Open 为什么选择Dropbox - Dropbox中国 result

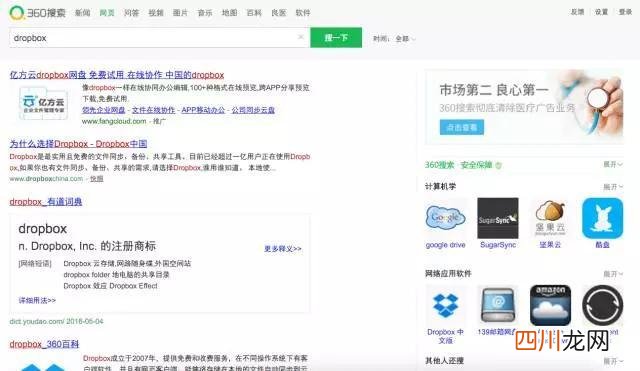(x=78, y=144)
